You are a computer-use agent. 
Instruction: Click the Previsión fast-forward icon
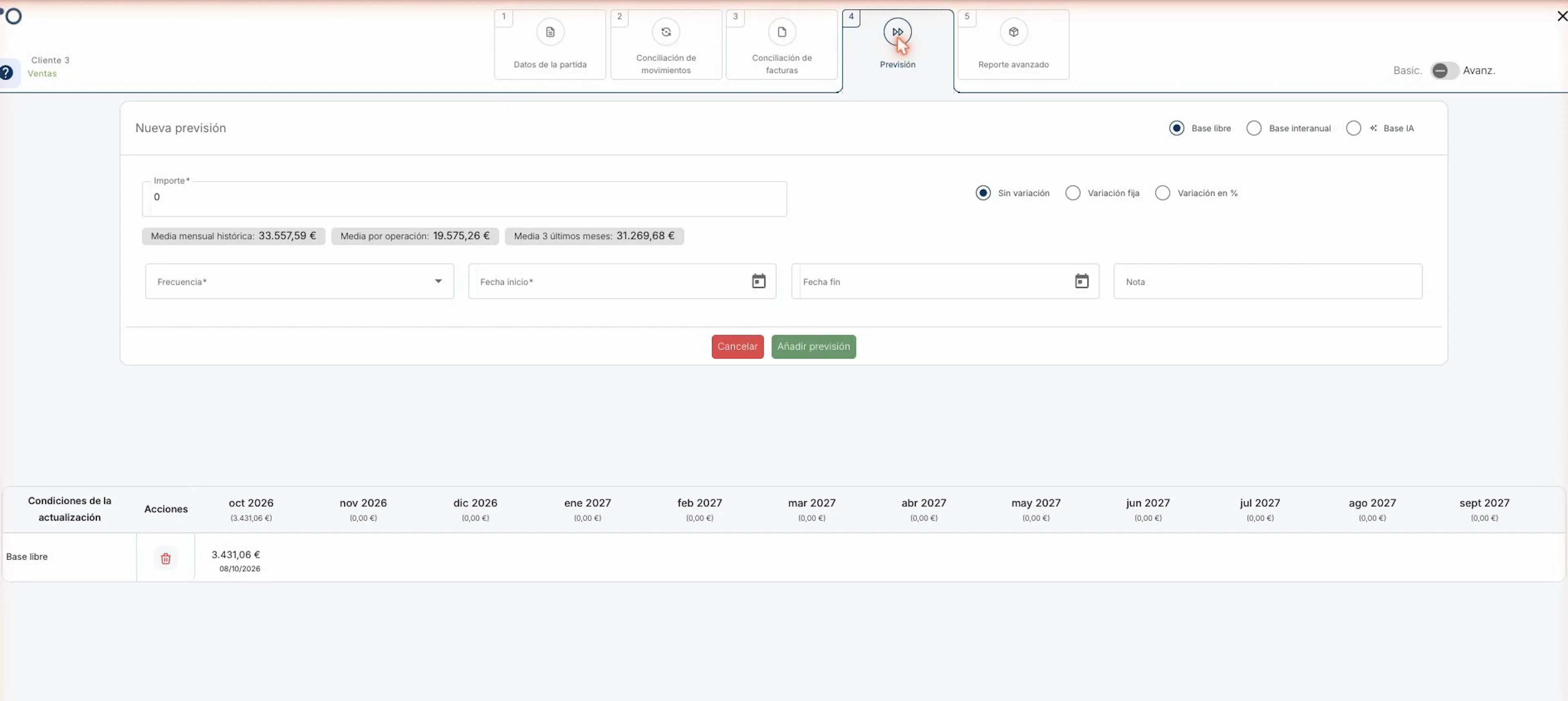(897, 32)
